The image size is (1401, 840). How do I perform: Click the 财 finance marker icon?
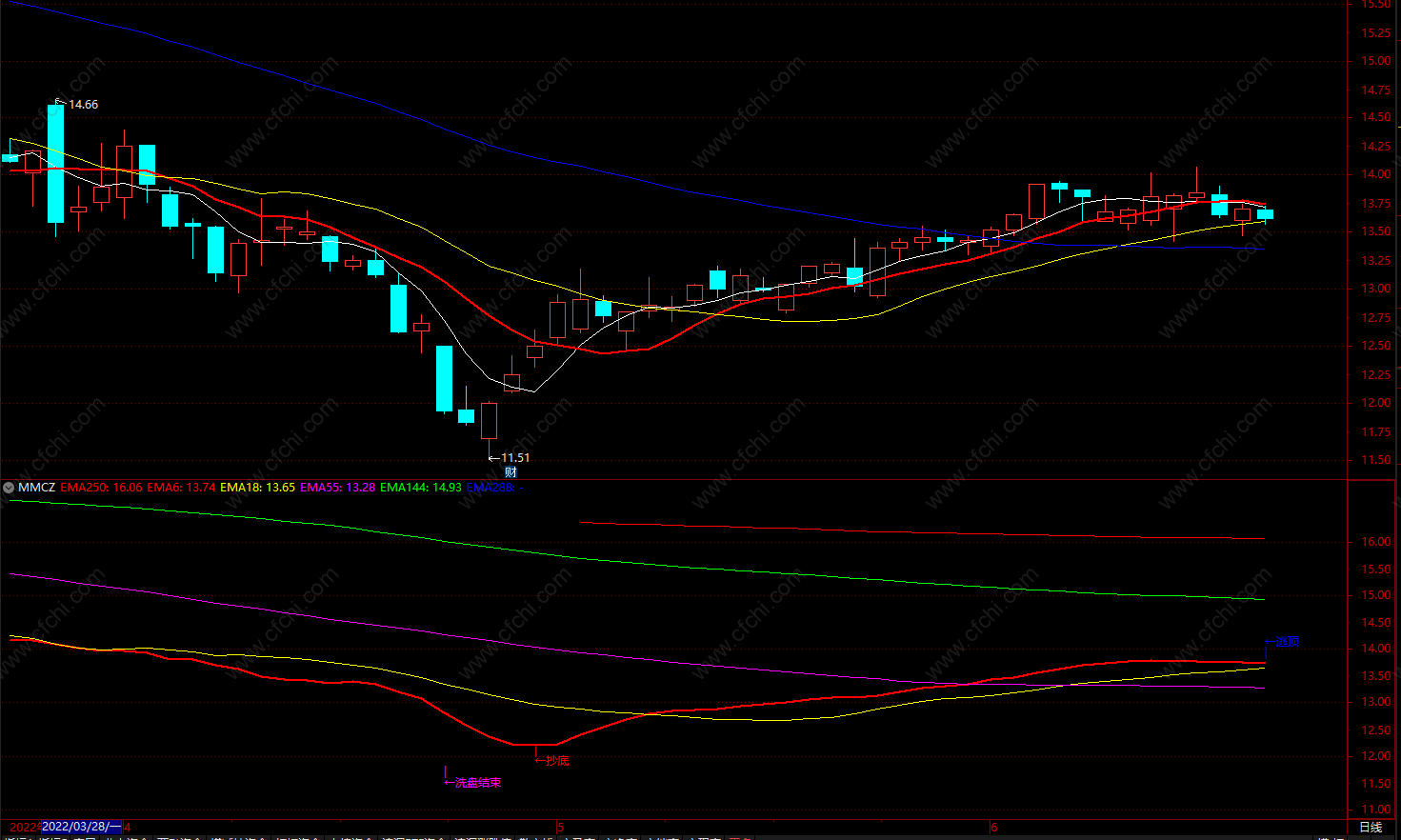(x=510, y=472)
